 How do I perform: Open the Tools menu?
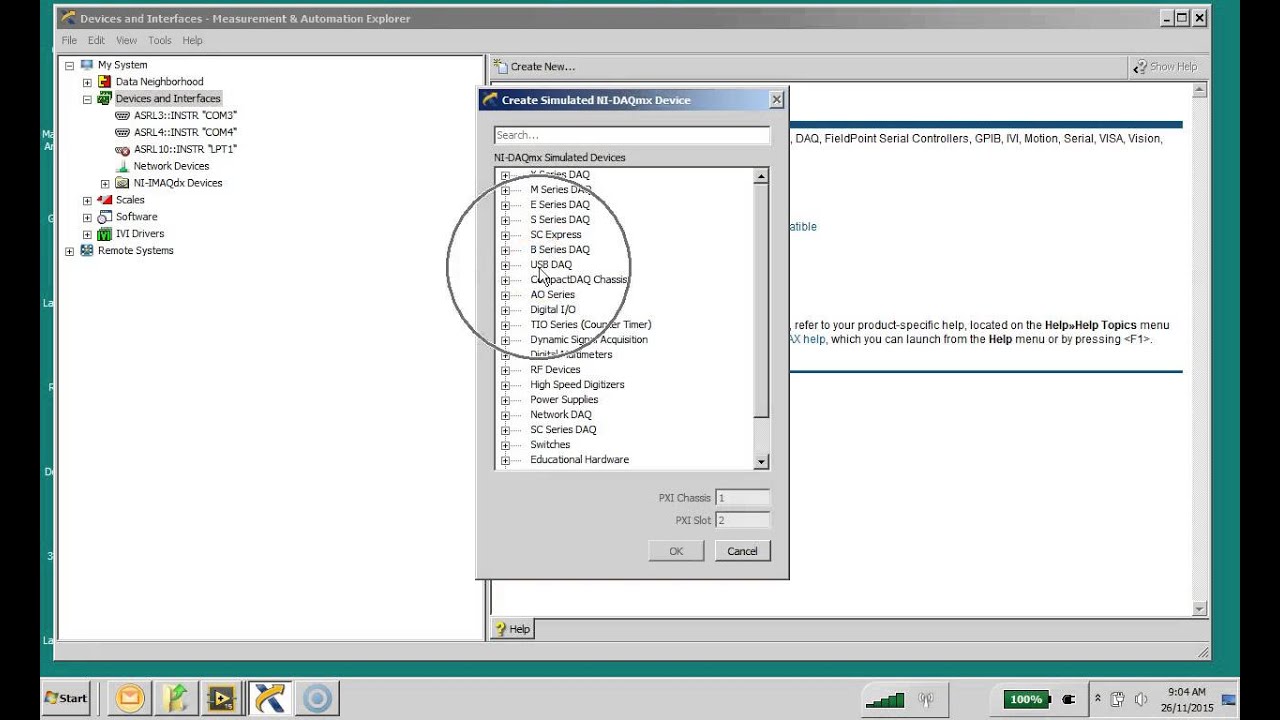(160, 41)
